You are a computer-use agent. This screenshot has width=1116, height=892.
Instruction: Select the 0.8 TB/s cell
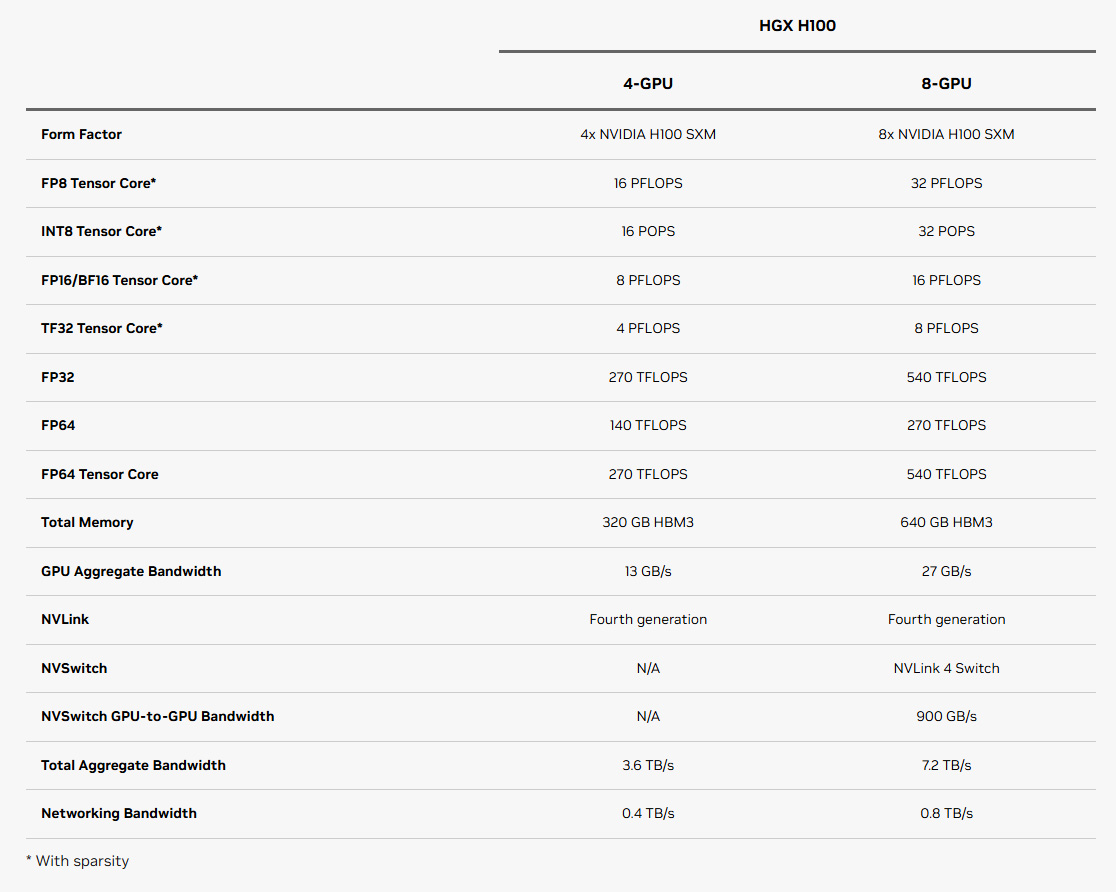pos(946,814)
